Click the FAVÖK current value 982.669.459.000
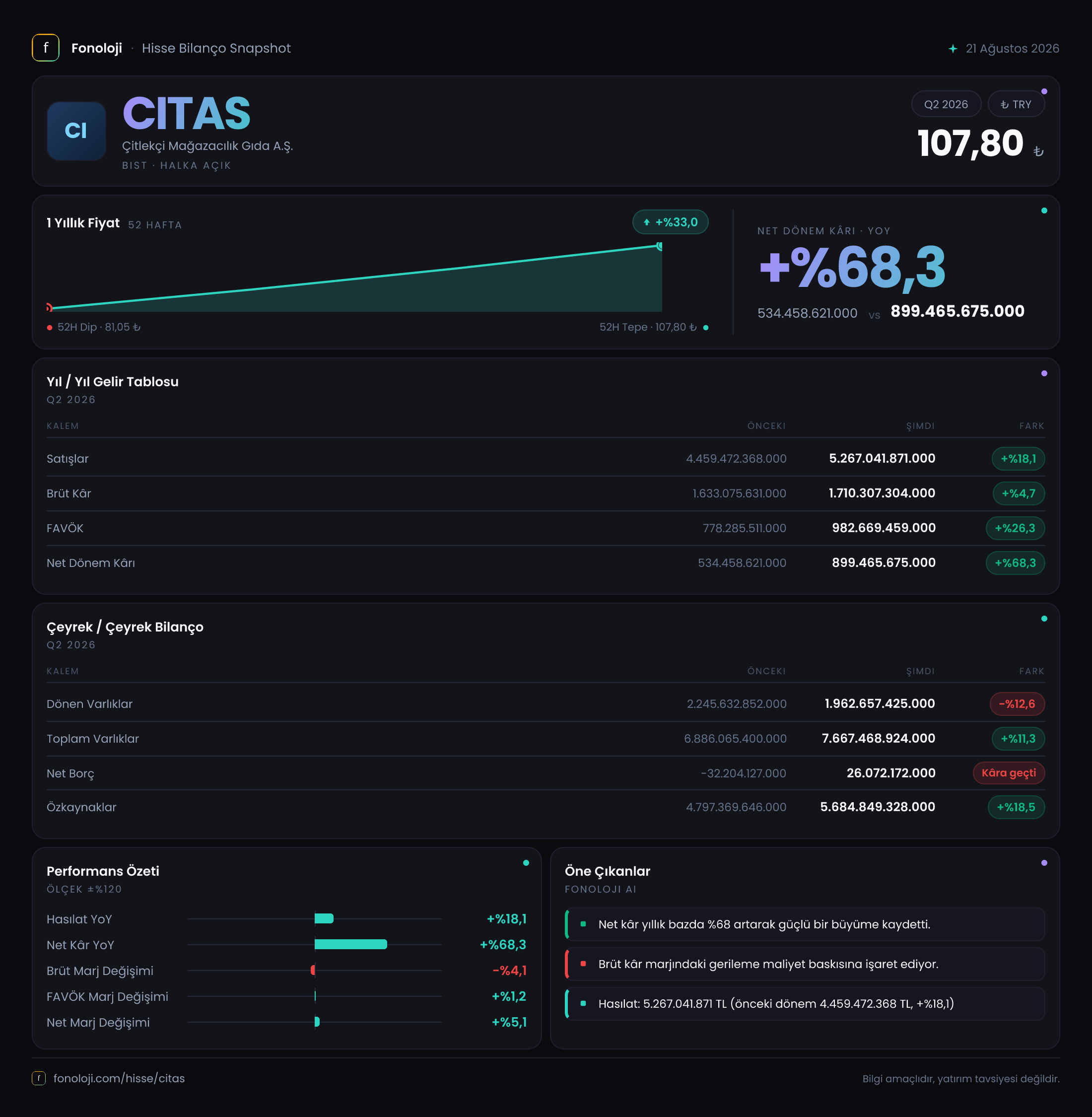The height and width of the screenshot is (1117, 1092). pos(884,528)
